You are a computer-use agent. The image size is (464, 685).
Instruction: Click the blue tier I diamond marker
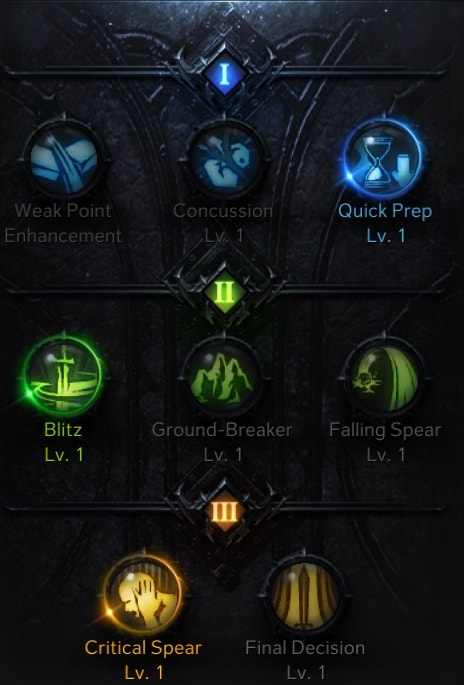(x=225, y=74)
